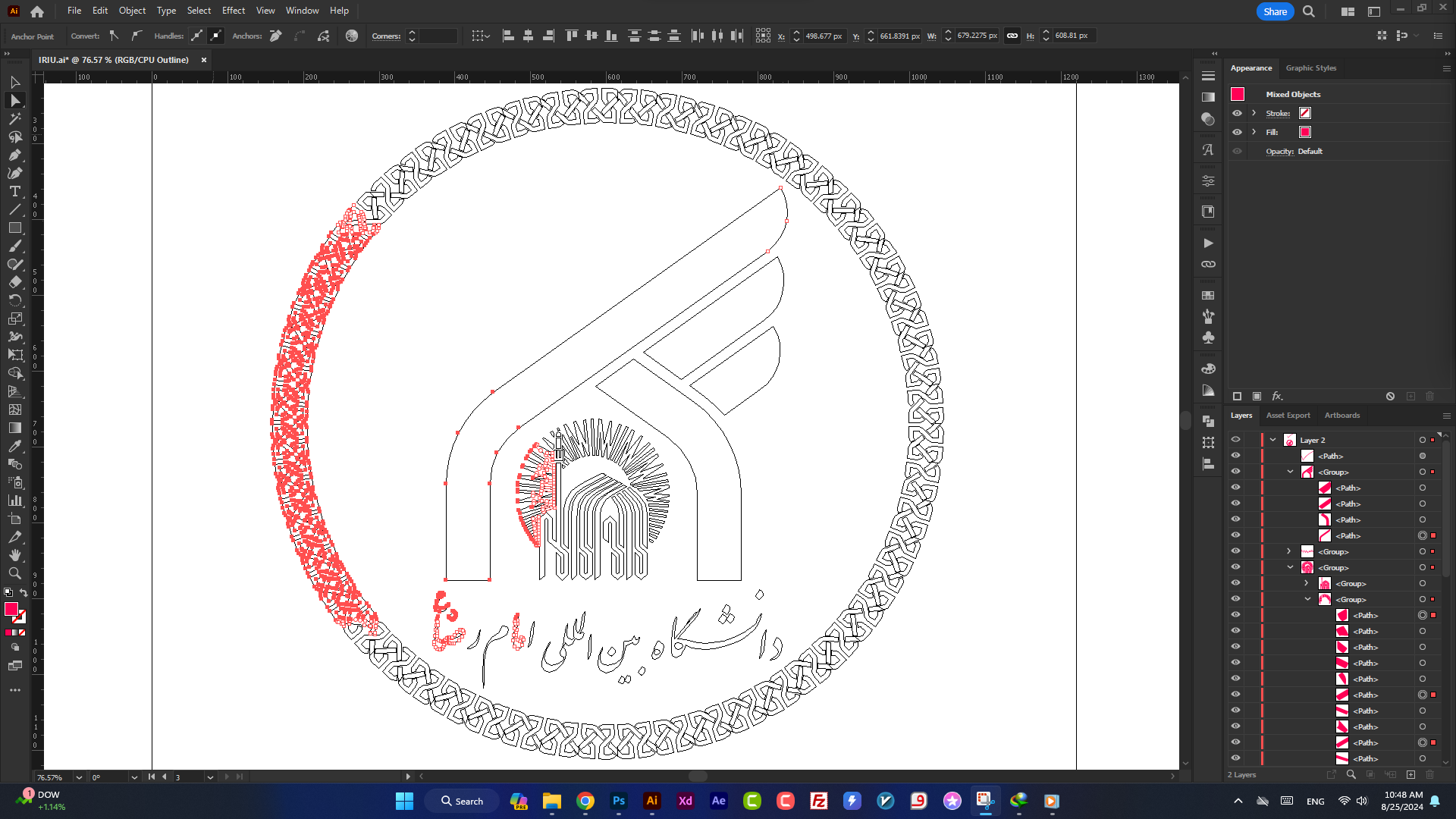The height and width of the screenshot is (819, 1456).
Task: Click Add New Effect fx button
Action: (x=1278, y=396)
